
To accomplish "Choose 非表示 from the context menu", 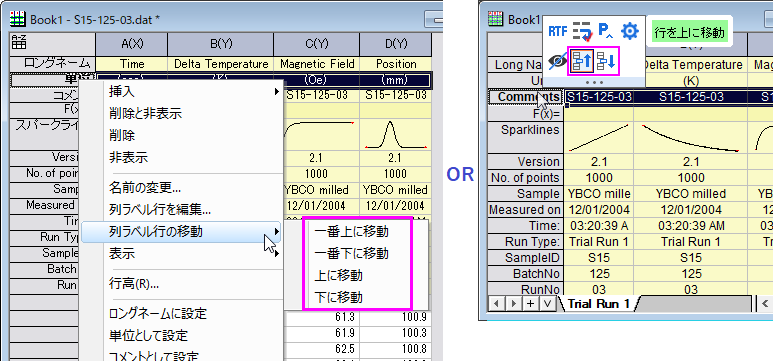I will click(x=181, y=157).
